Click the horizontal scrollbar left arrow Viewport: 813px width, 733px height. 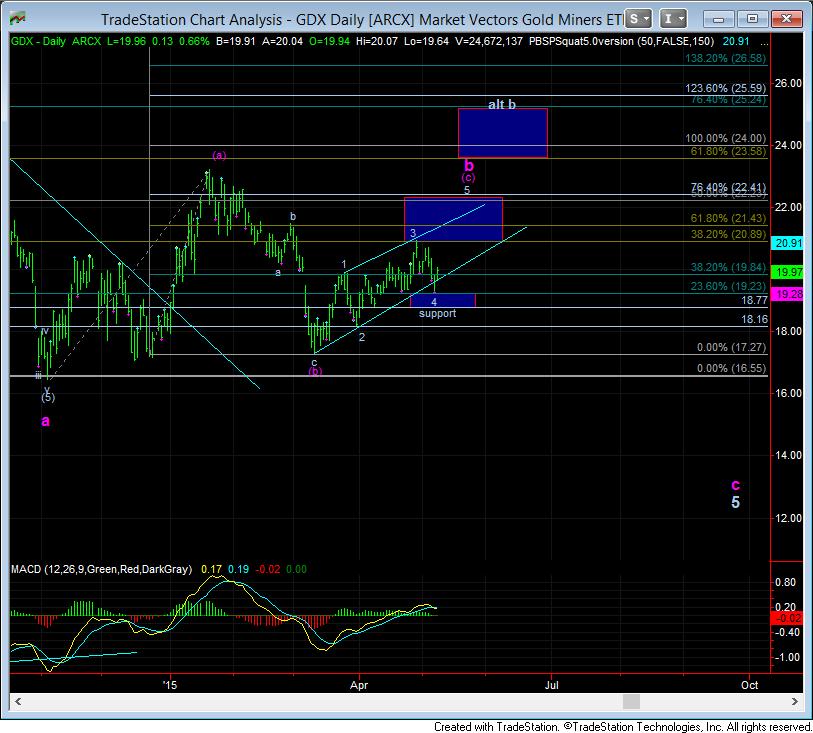coord(17,701)
